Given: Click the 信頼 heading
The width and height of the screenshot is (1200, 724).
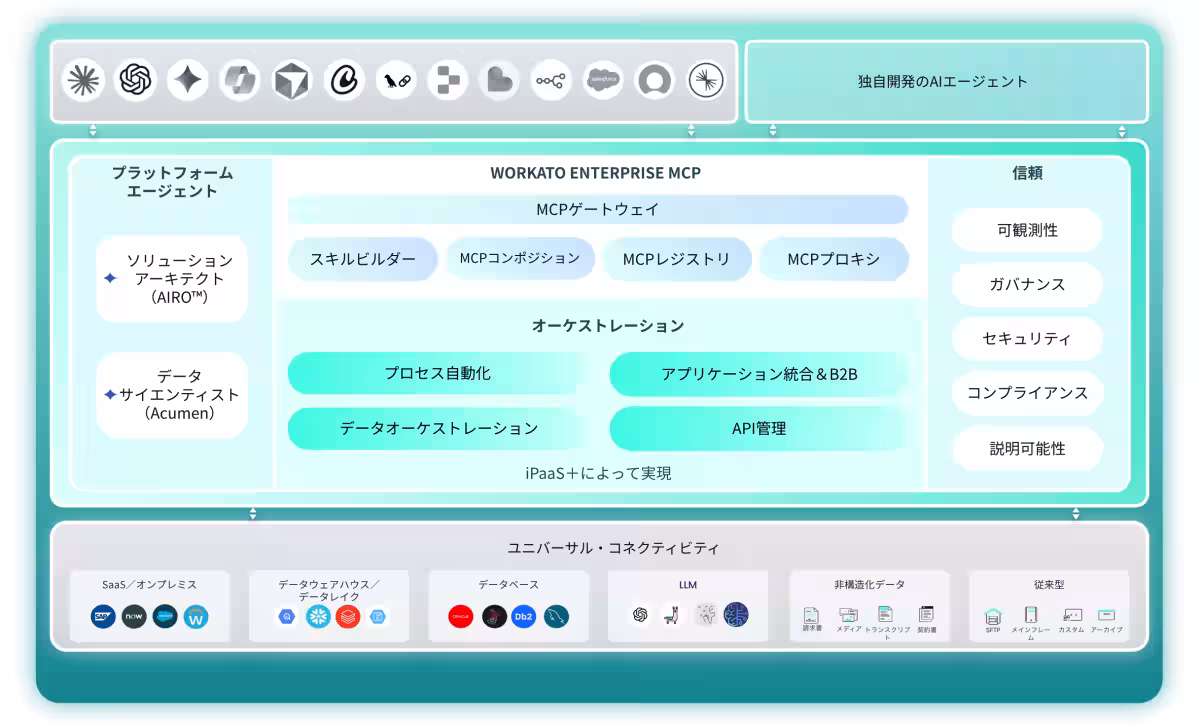Looking at the screenshot, I should [x=1027, y=172].
